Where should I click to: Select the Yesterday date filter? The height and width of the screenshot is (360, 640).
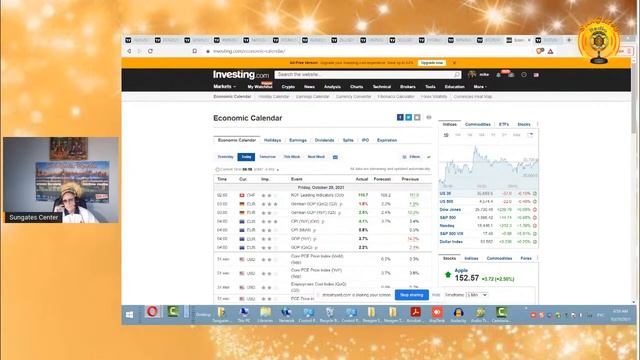pyautogui.click(x=225, y=157)
